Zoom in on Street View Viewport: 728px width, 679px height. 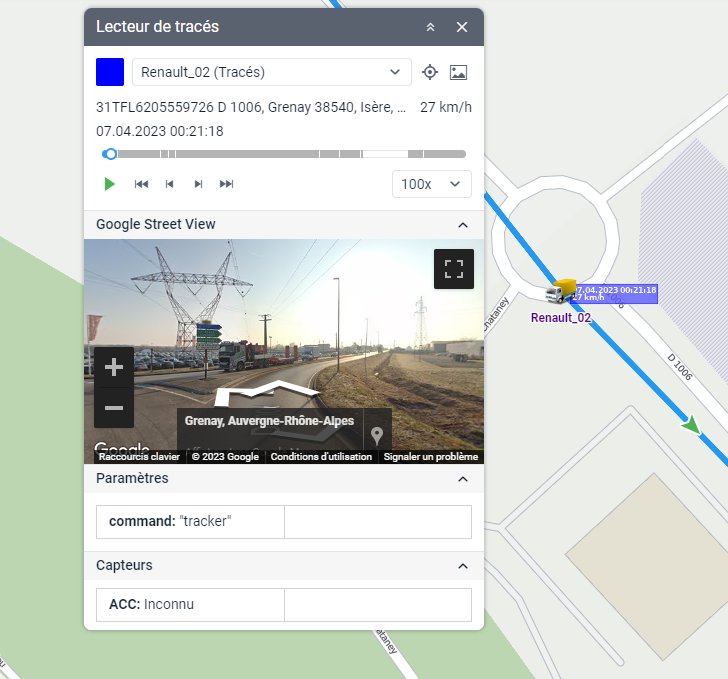point(114,367)
